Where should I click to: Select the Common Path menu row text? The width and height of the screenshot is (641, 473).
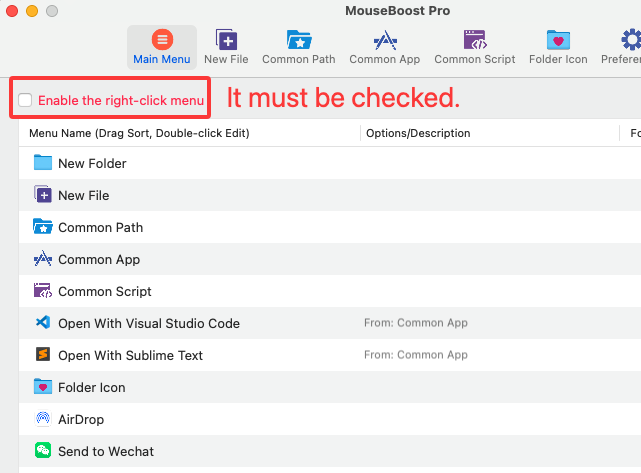click(101, 227)
